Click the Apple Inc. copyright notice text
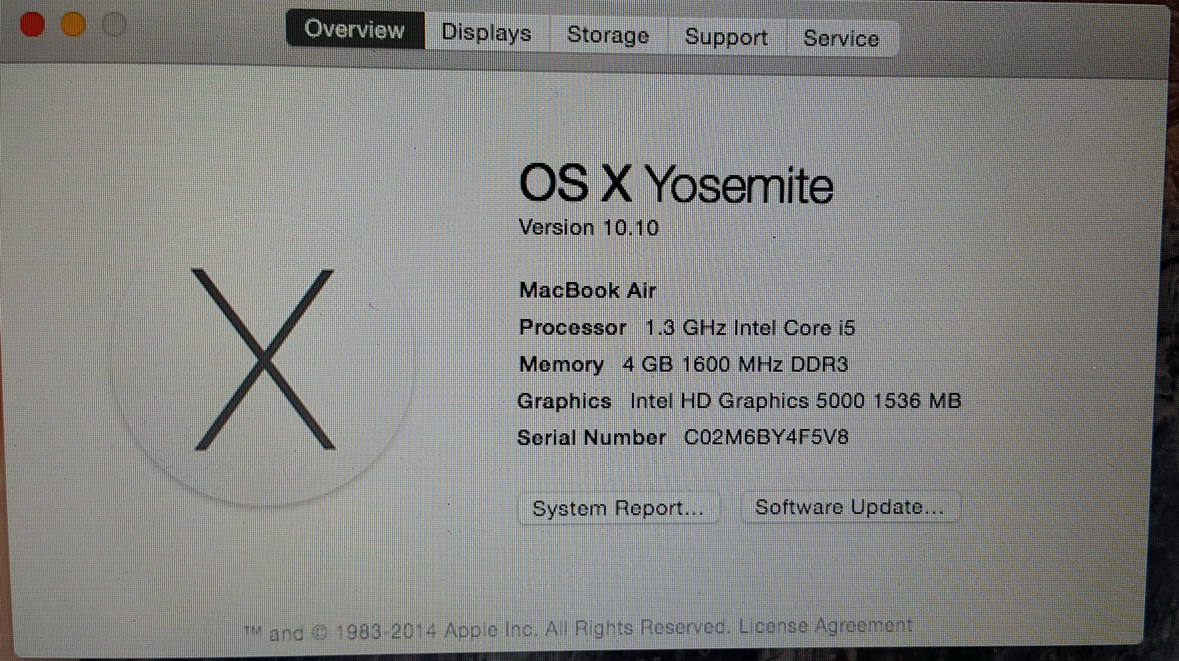This screenshot has width=1179, height=661. tap(486, 630)
